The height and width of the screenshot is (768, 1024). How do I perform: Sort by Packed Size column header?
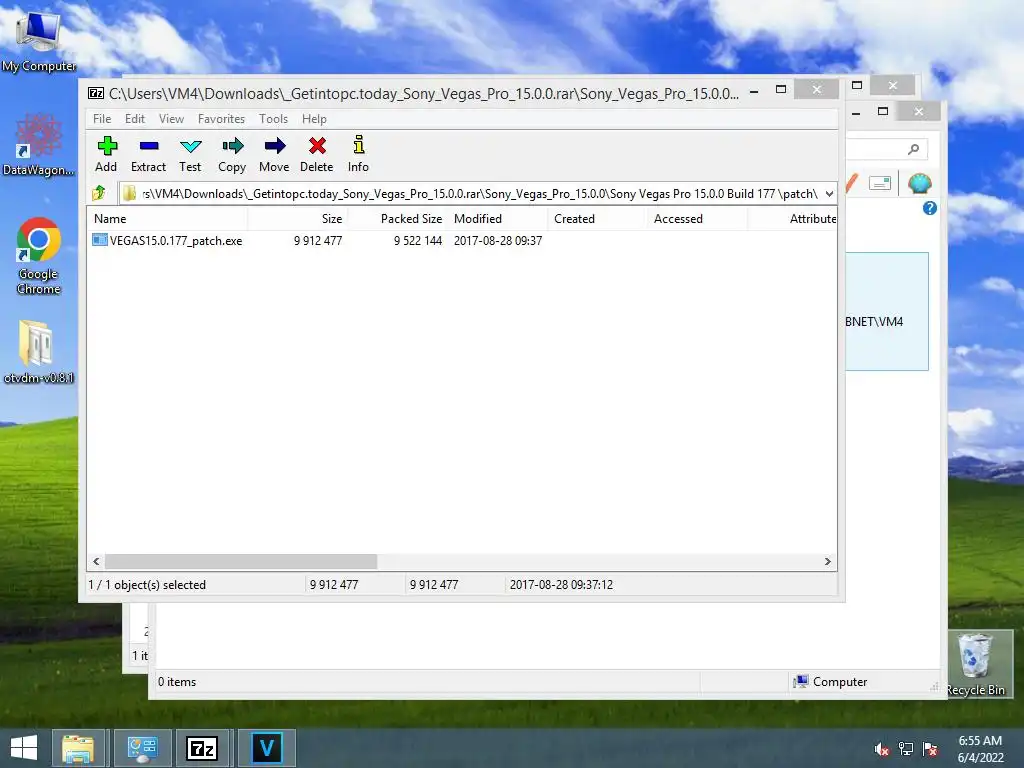(x=397, y=219)
